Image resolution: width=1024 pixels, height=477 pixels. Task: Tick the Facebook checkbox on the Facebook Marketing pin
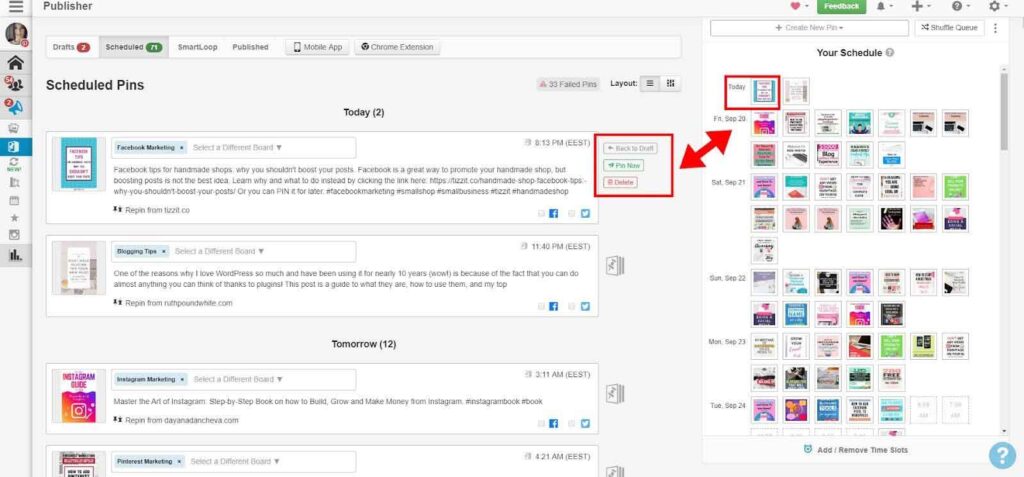tap(541, 214)
